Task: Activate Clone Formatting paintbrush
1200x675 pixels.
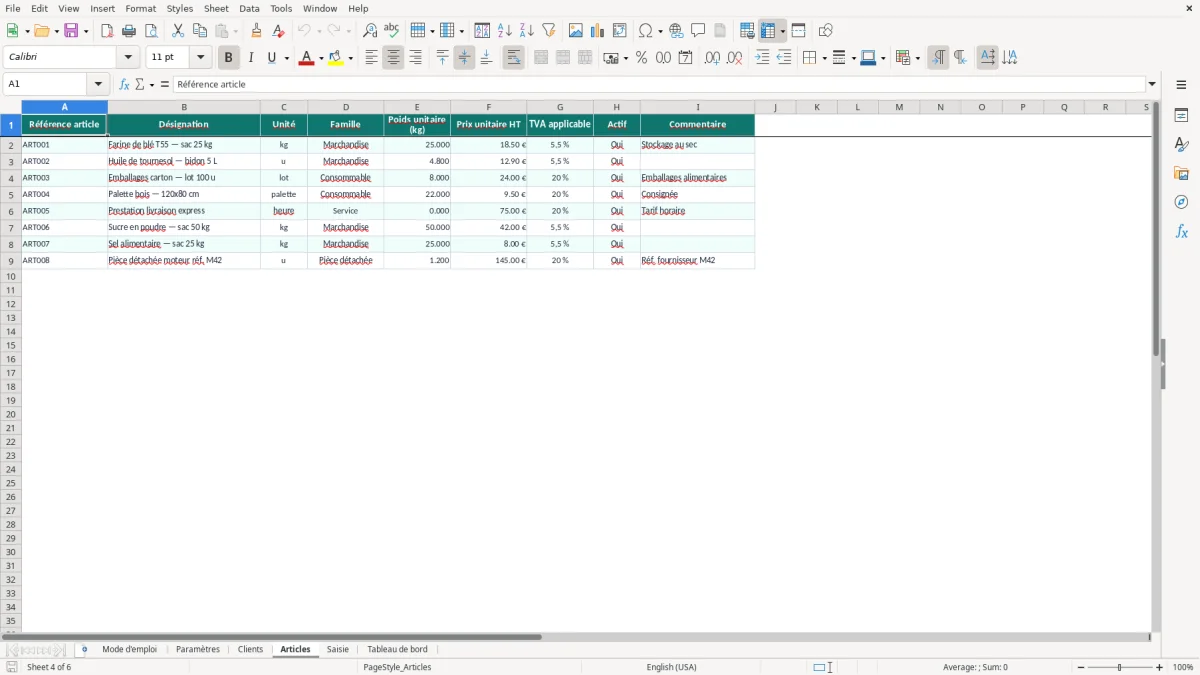Action: click(x=257, y=31)
